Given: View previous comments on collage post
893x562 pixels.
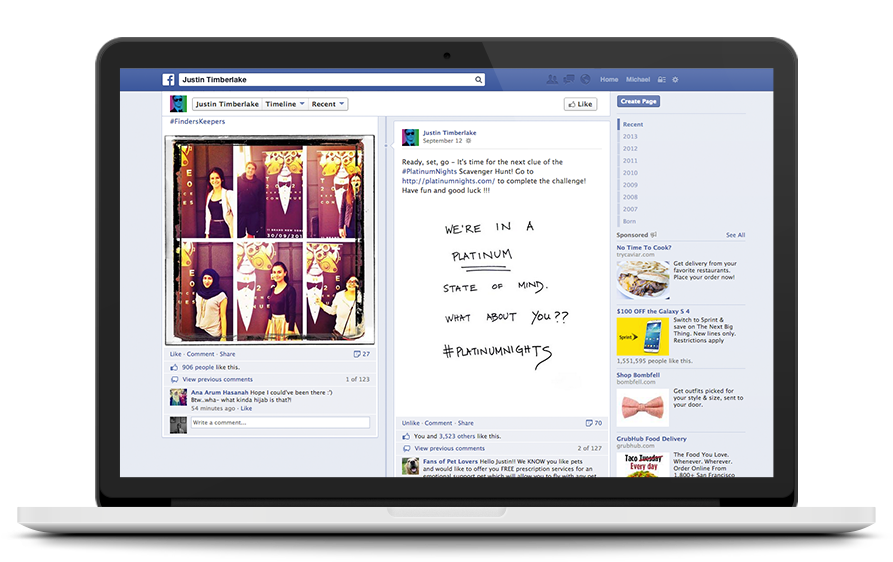Looking at the screenshot, I should pos(217,379).
